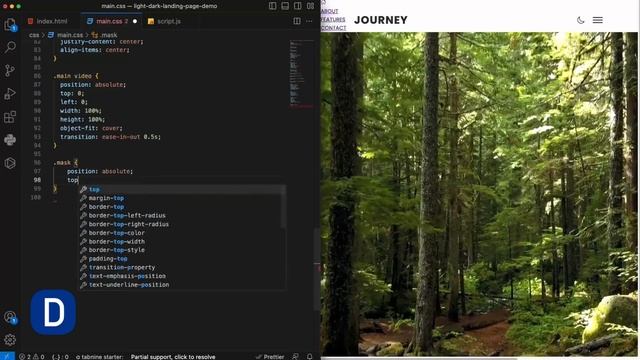Click the JOURNEY logo
The width and height of the screenshot is (640, 360).
(x=381, y=20)
